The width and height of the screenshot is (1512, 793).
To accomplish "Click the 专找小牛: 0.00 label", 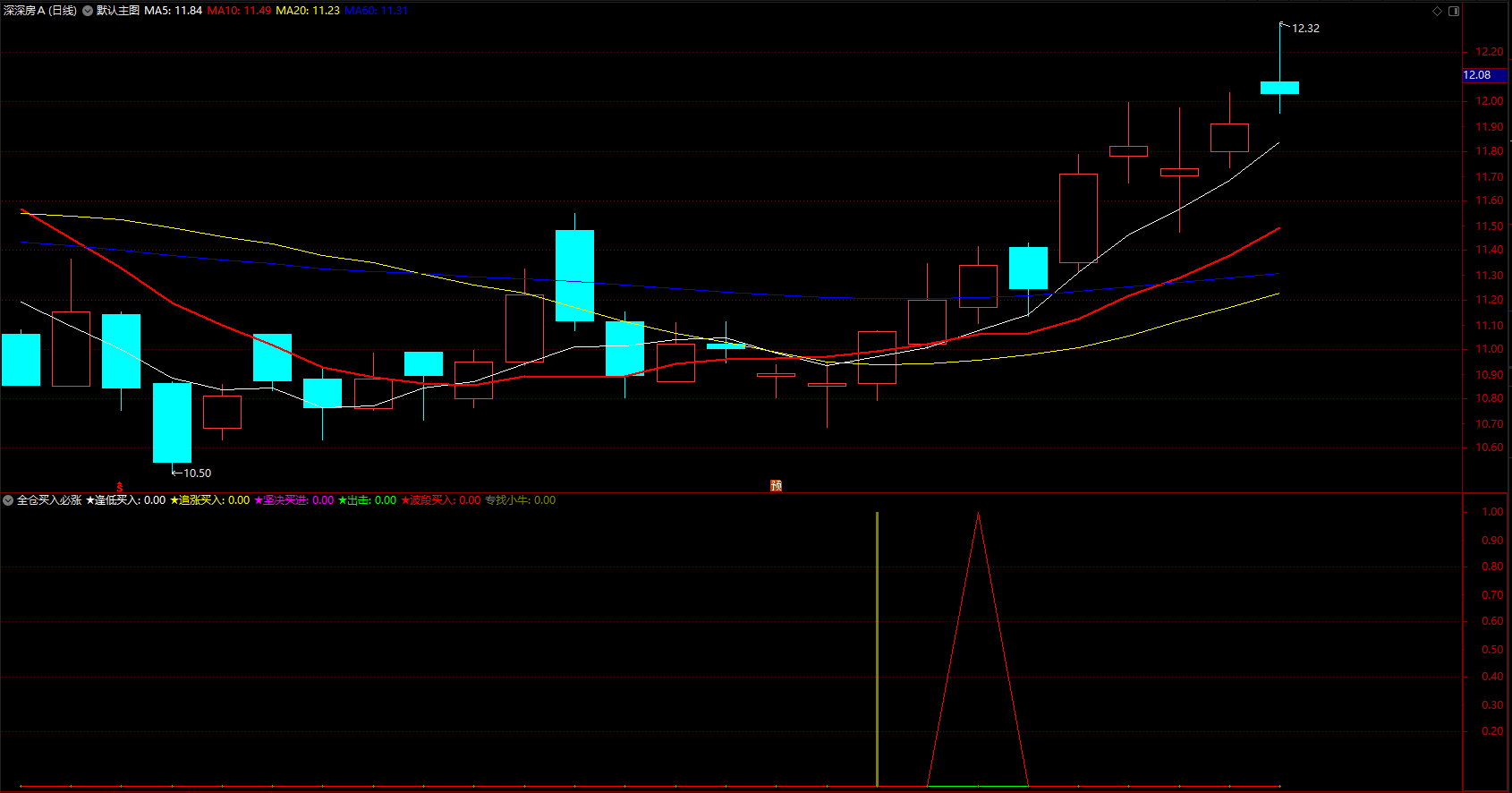I will 520,500.
